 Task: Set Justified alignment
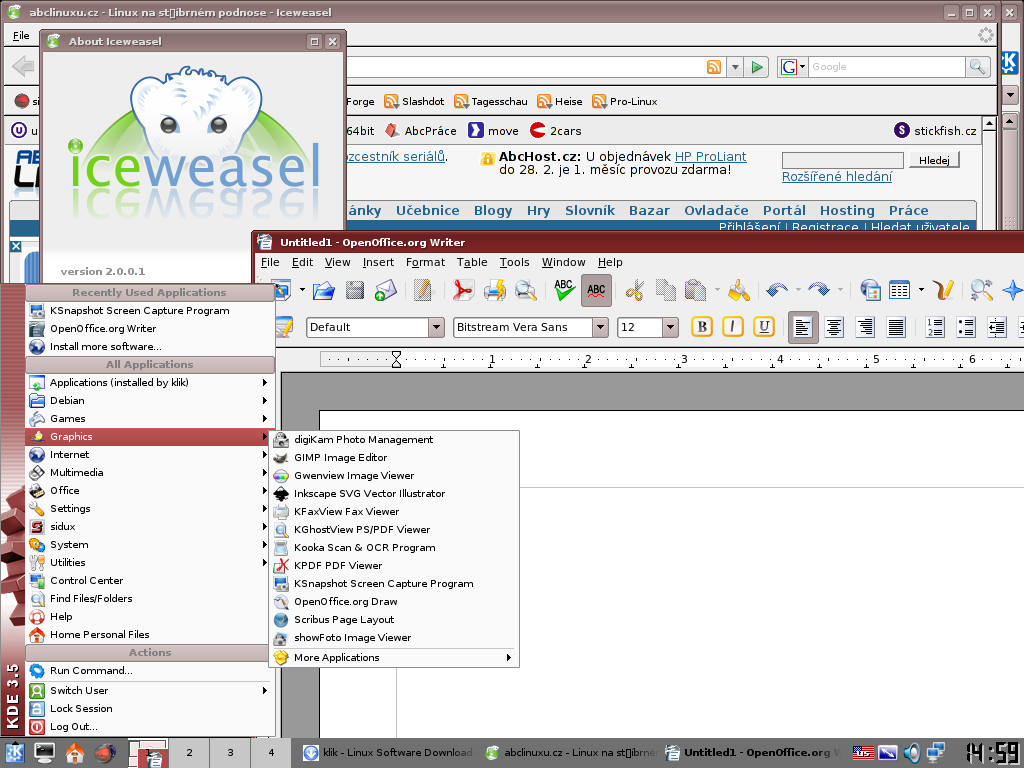(897, 327)
